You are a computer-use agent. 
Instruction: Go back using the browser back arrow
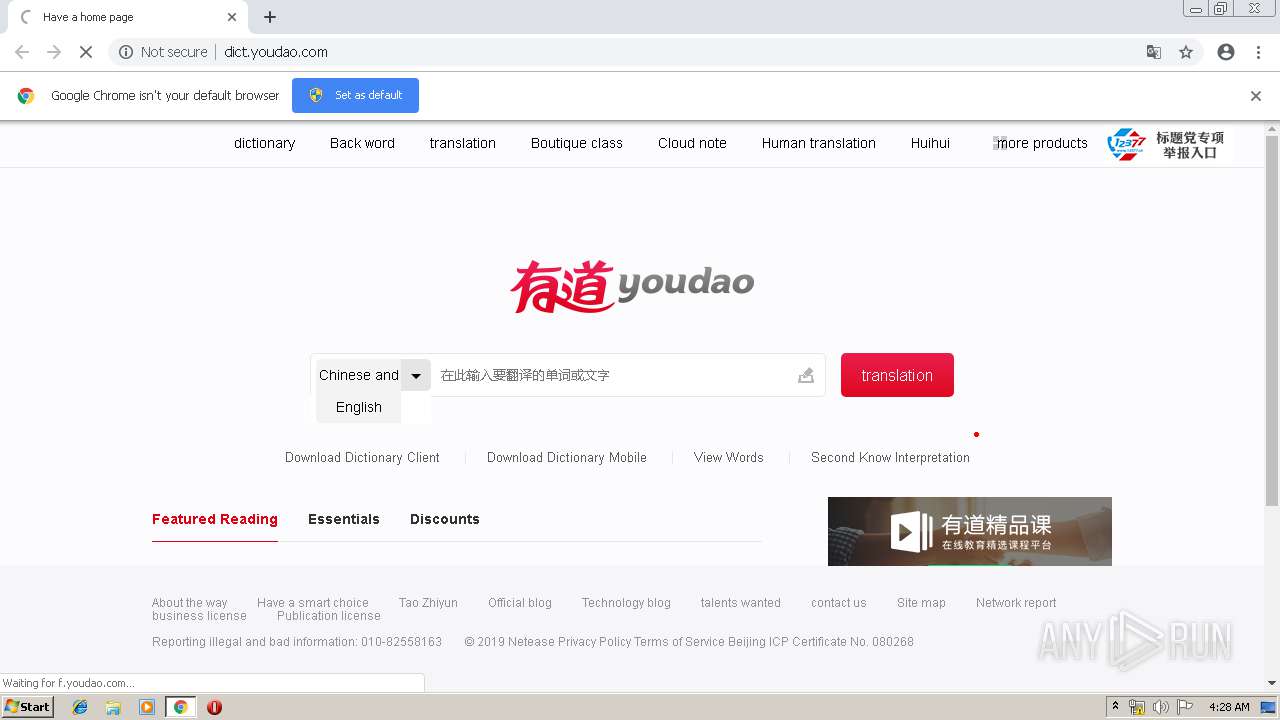click(22, 52)
